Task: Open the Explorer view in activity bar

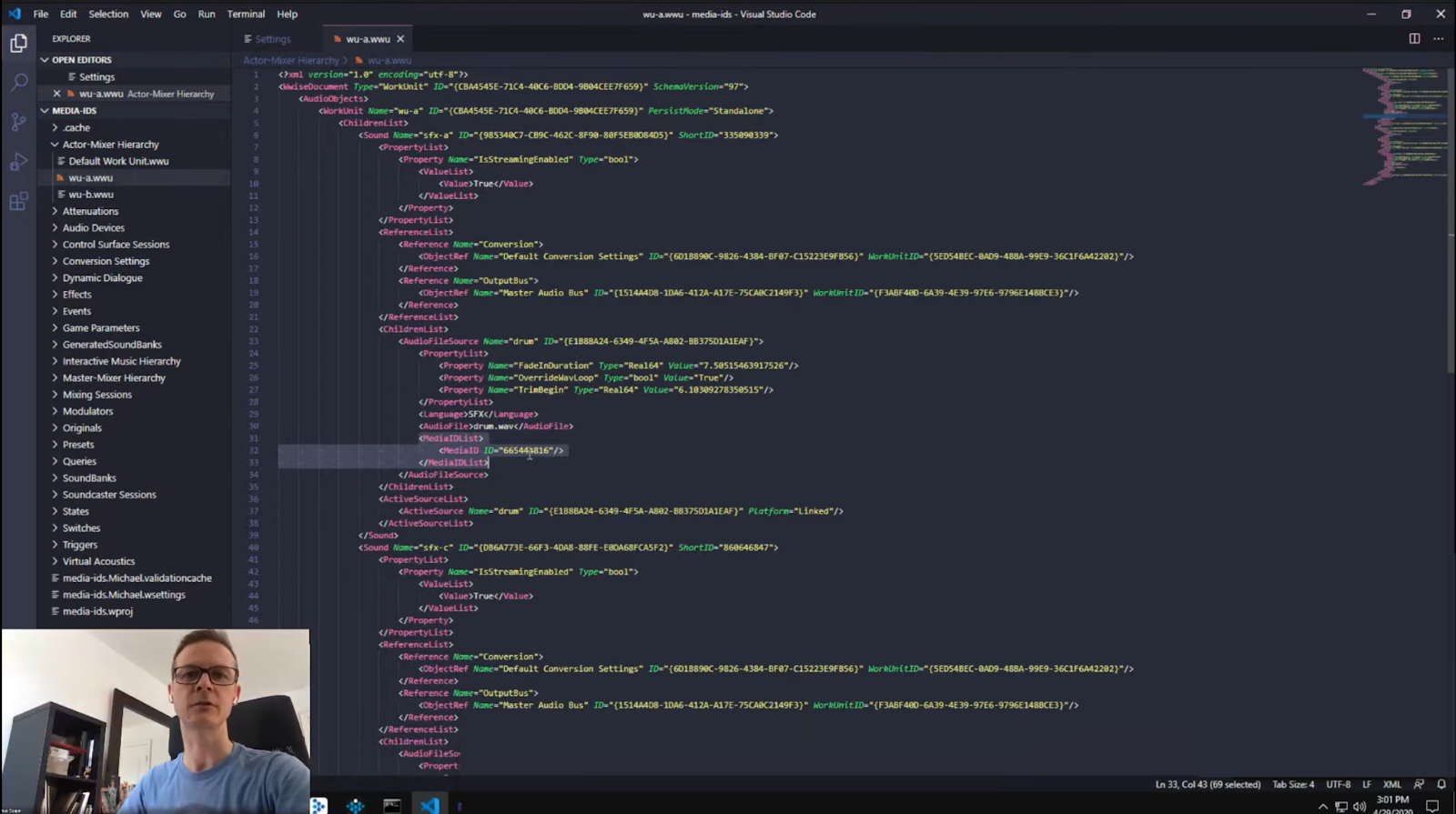Action: [18, 43]
